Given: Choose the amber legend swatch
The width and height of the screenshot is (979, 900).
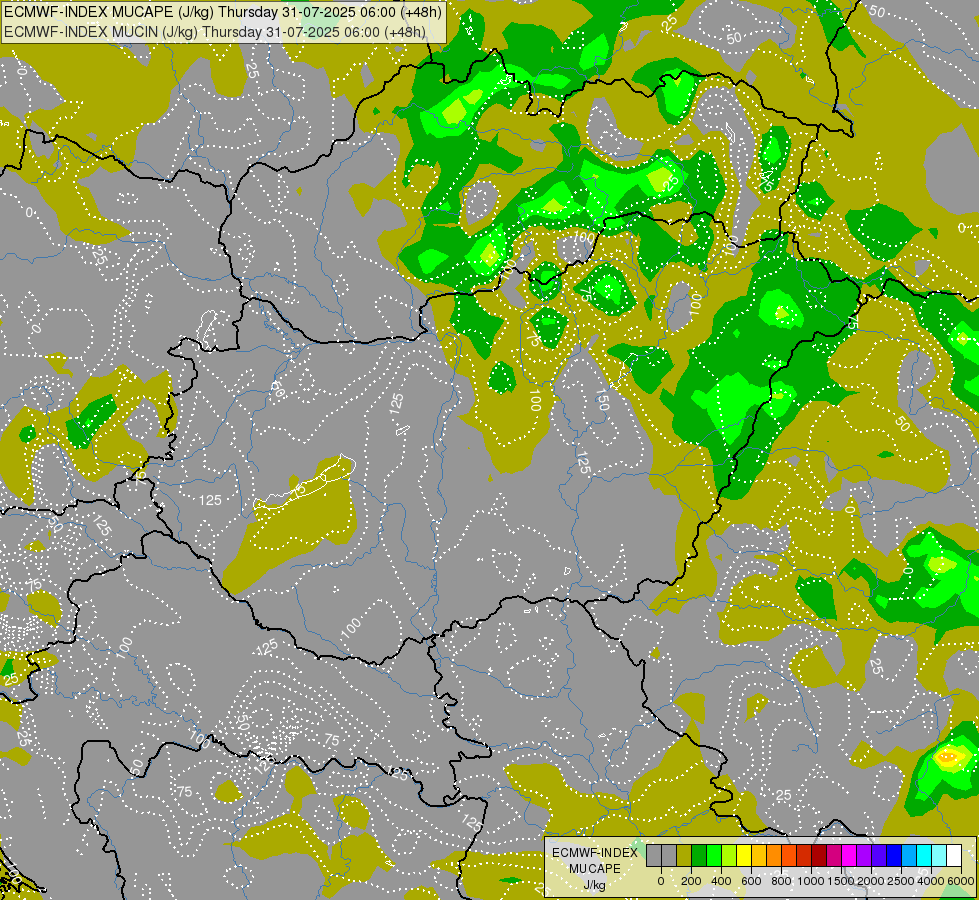Looking at the screenshot, I should pyautogui.click(x=759, y=855).
